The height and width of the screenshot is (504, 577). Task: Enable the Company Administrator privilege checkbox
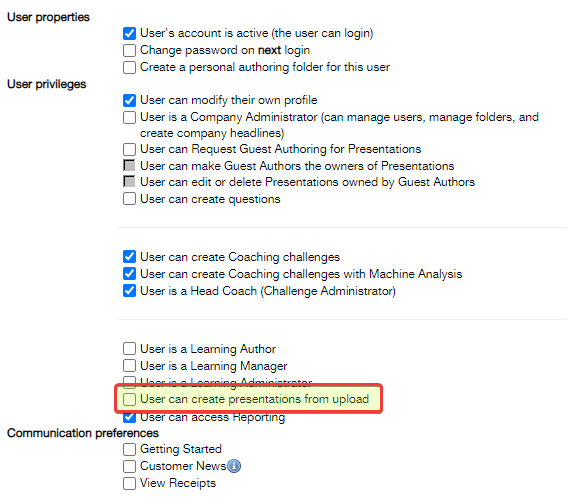tap(129, 117)
